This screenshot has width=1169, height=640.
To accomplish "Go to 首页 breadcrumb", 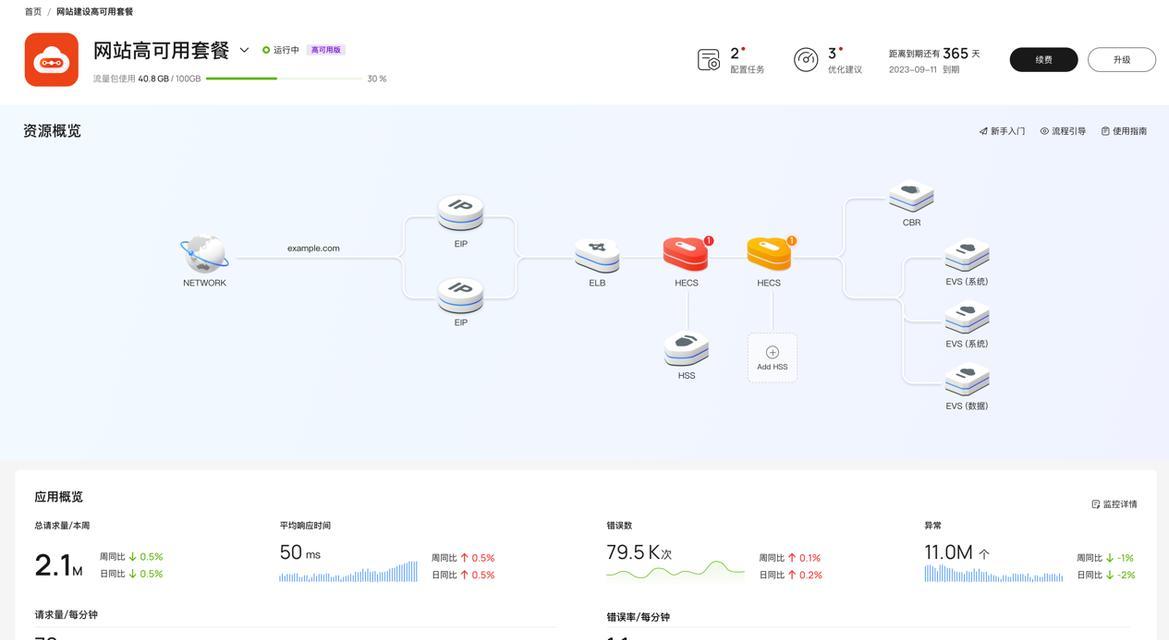I will click(x=33, y=12).
